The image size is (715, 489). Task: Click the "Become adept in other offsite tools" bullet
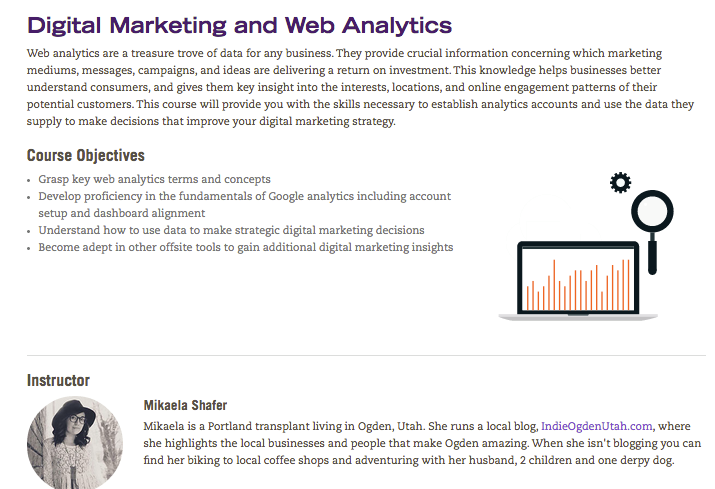[245, 247]
